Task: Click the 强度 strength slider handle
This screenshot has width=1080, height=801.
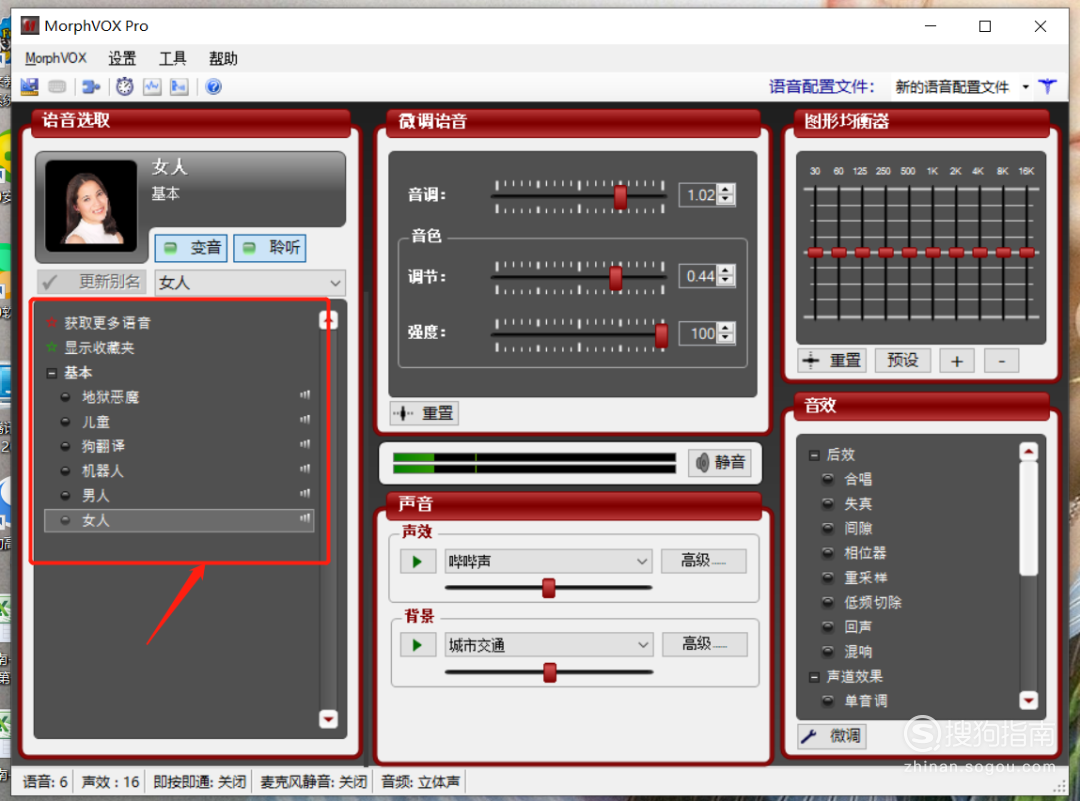Action: [x=661, y=335]
